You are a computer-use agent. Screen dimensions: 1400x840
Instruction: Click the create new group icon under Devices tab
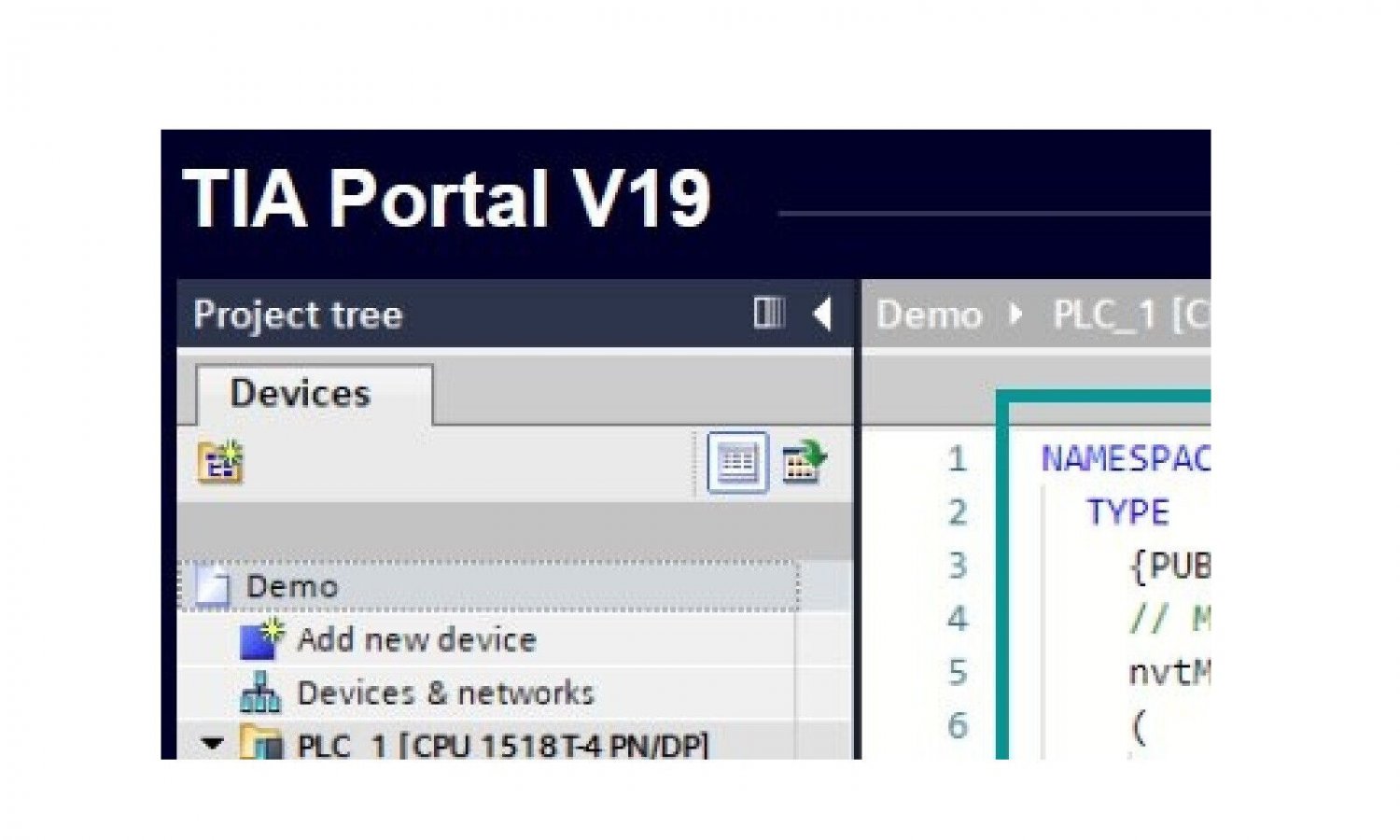[x=220, y=462]
